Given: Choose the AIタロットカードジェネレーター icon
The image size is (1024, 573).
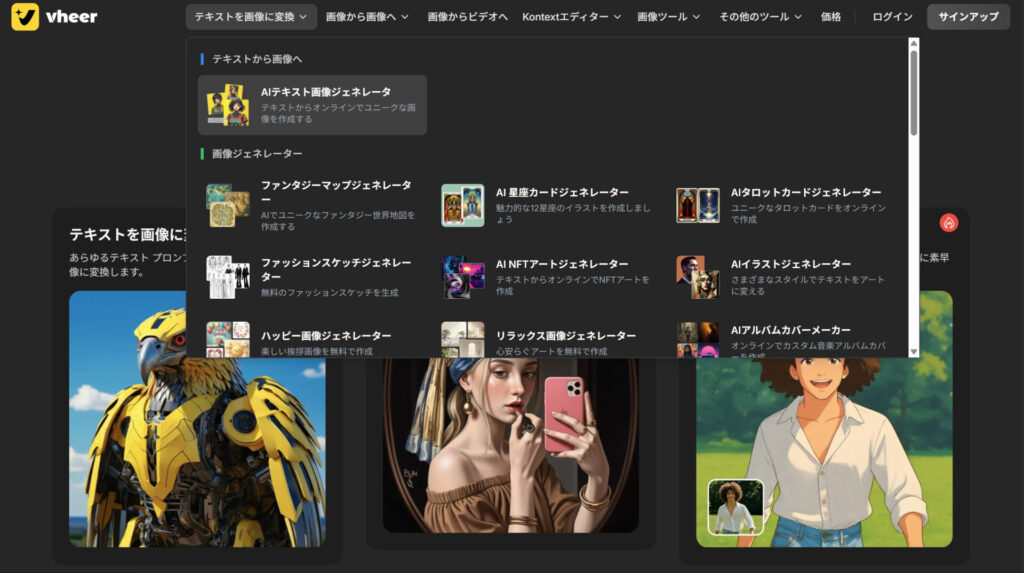Looking at the screenshot, I should click(697, 205).
